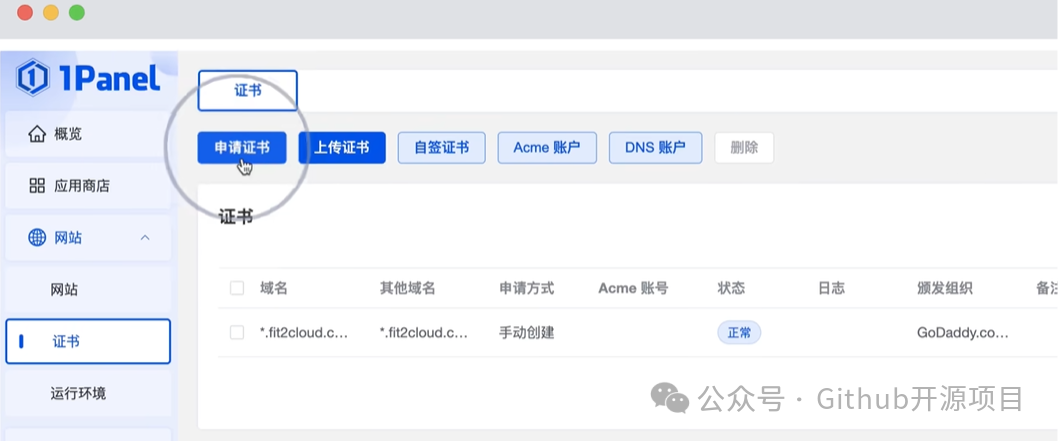The height and width of the screenshot is (441, 1058).
Task: Click the 申请证书 button
Action: (242, 148)
